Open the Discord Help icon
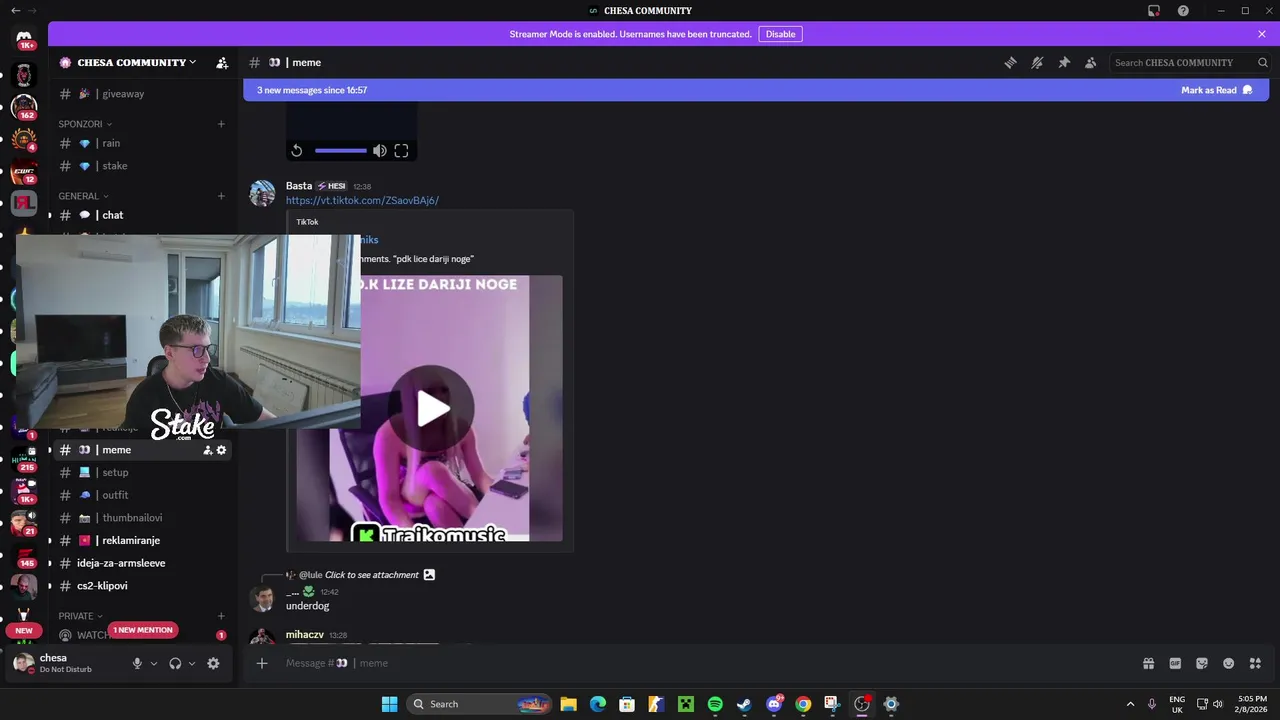1280x720 pixels. pyautogui.click(x=1183, y=11)
